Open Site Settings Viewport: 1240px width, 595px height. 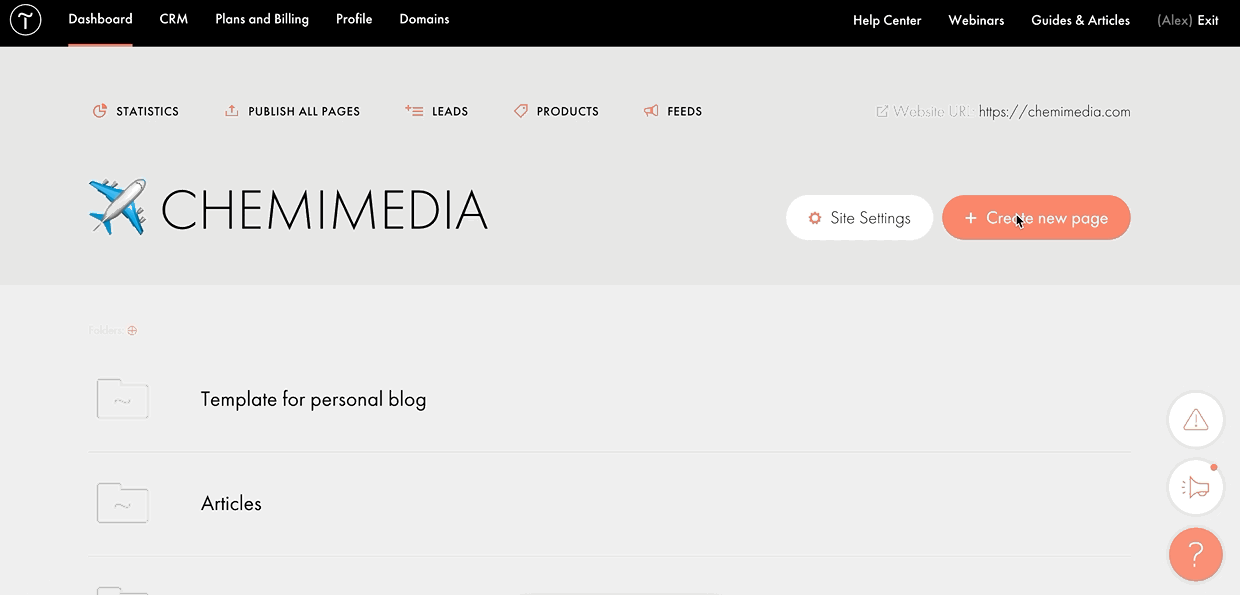tap(859, 218)
